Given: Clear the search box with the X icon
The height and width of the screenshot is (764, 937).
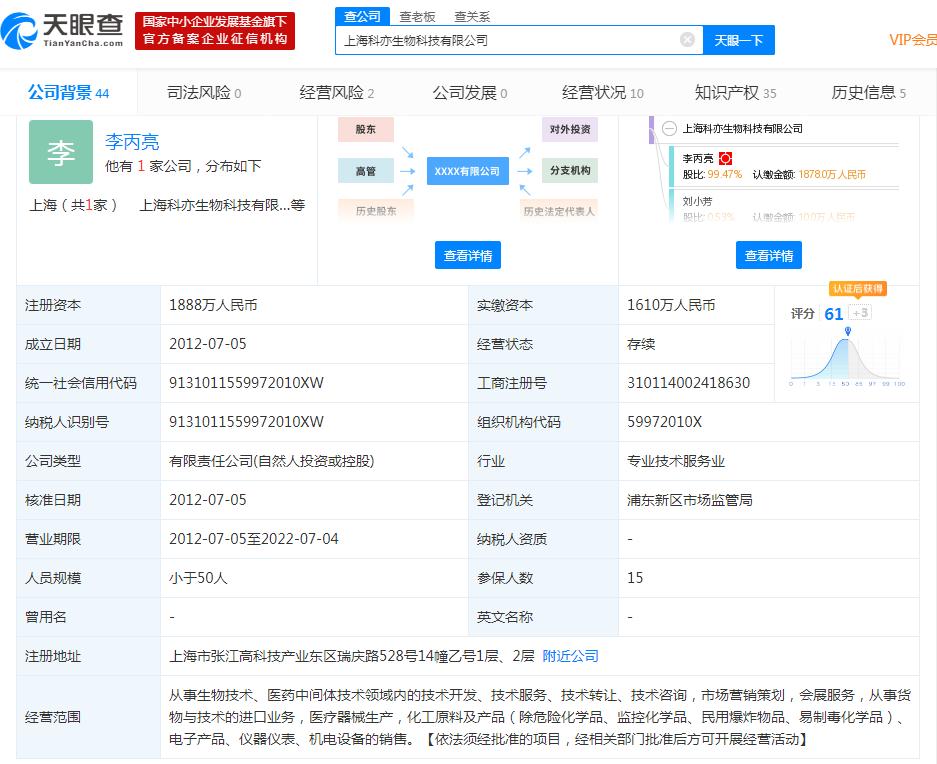Looking at the screenshot, I should (x=687, y=39).
